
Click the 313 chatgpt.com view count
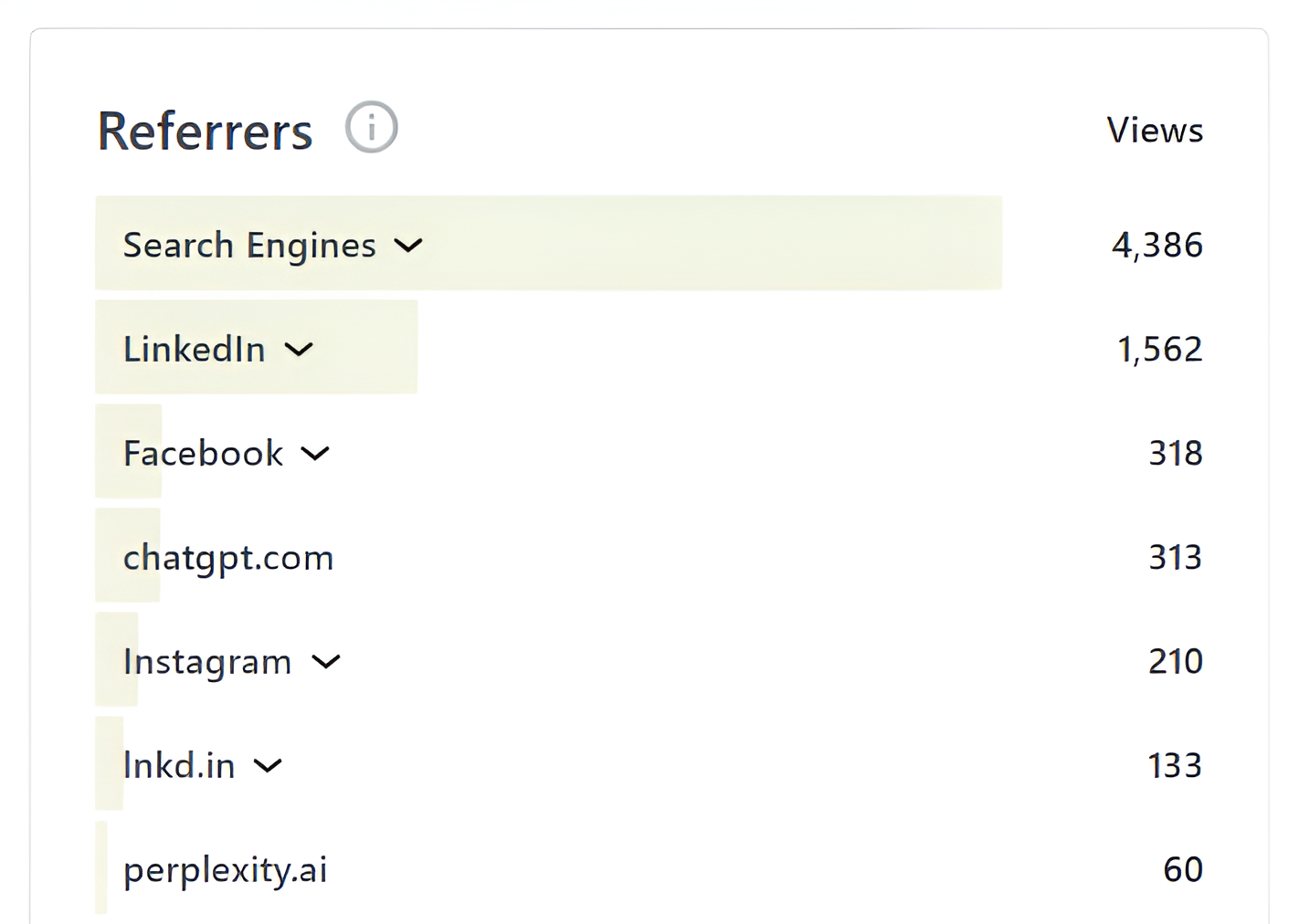coord(1175,558)
